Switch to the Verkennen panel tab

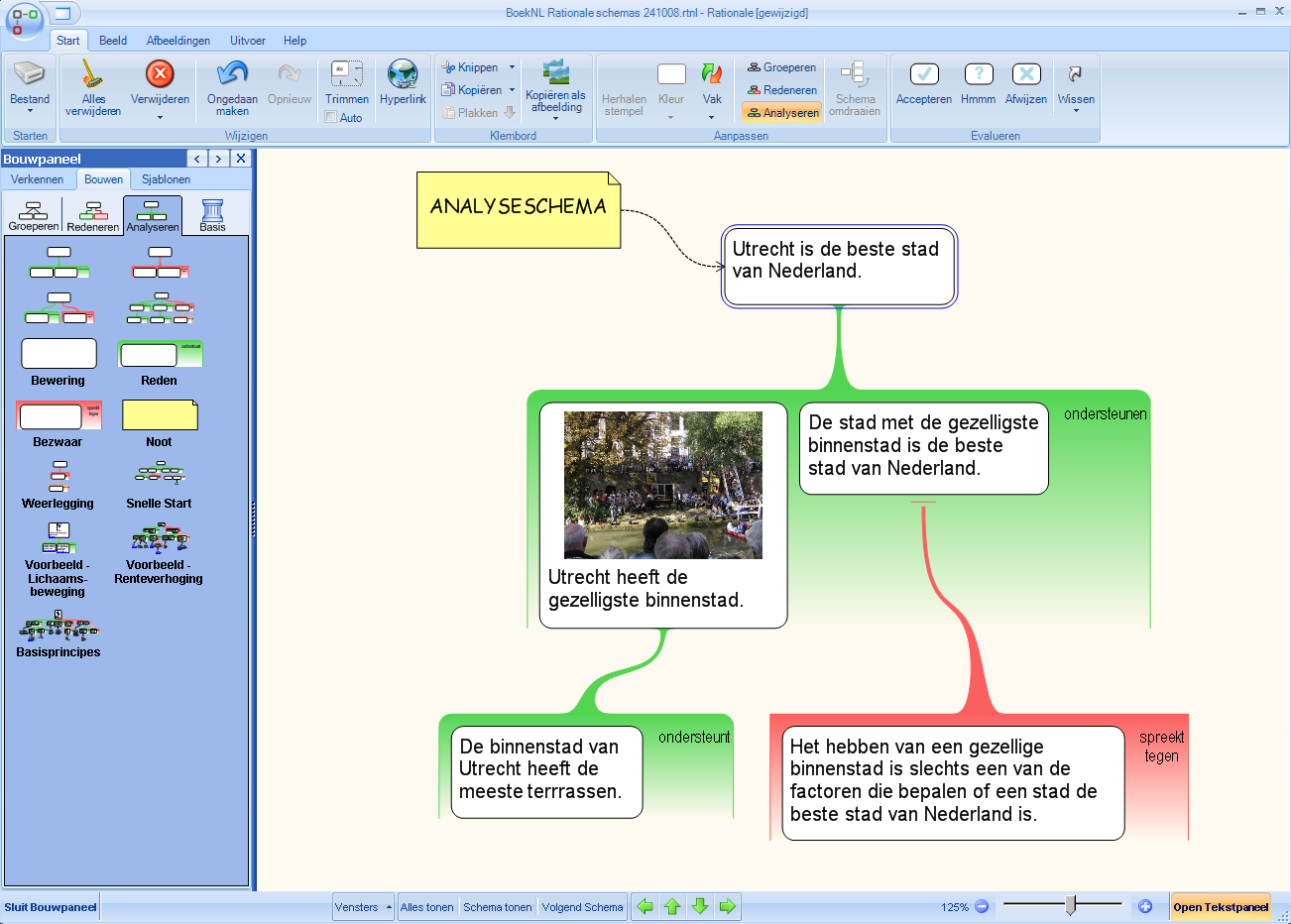point(38,179)
